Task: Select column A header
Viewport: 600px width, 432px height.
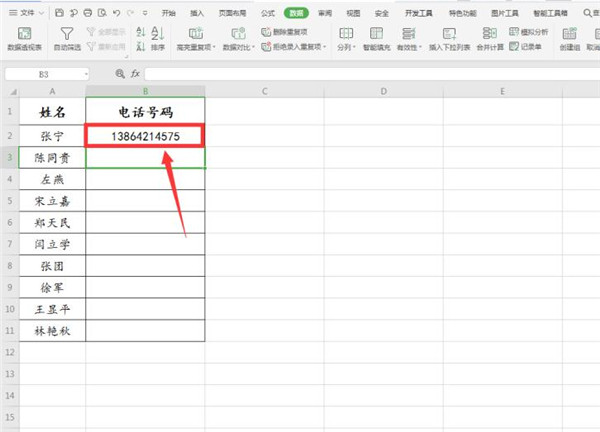Action: 52,92
